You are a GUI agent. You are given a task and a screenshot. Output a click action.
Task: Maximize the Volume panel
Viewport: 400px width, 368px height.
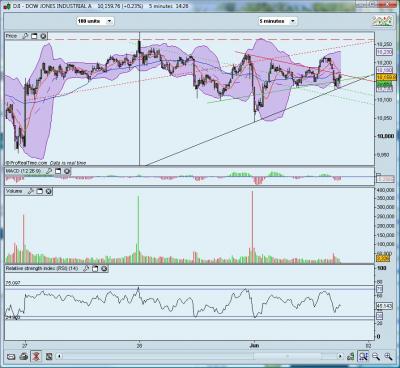point(39,191)
